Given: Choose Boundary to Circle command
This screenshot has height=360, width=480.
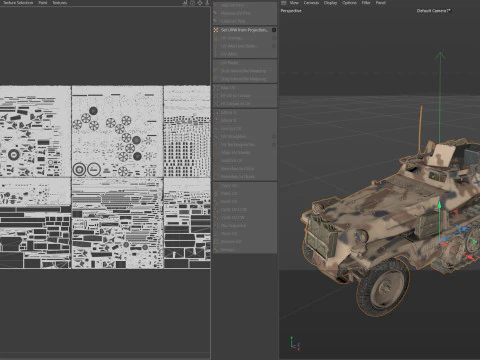Looking at the screenshot, I should click(x=245, y=169).
